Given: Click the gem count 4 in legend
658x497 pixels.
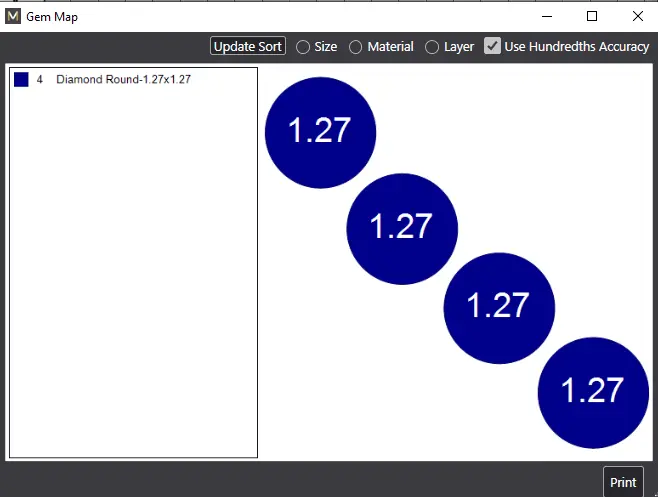Looking at the screenshot, I should point(40,79).
